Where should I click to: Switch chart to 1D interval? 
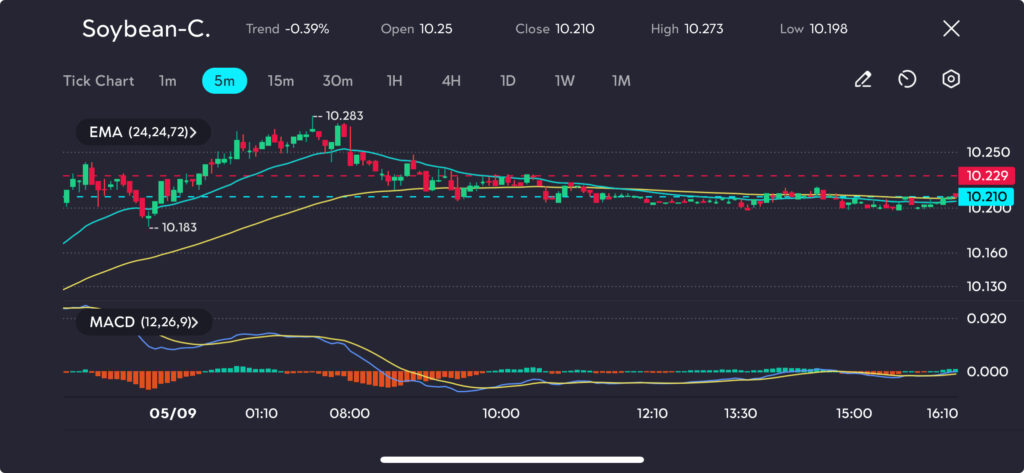507,81
